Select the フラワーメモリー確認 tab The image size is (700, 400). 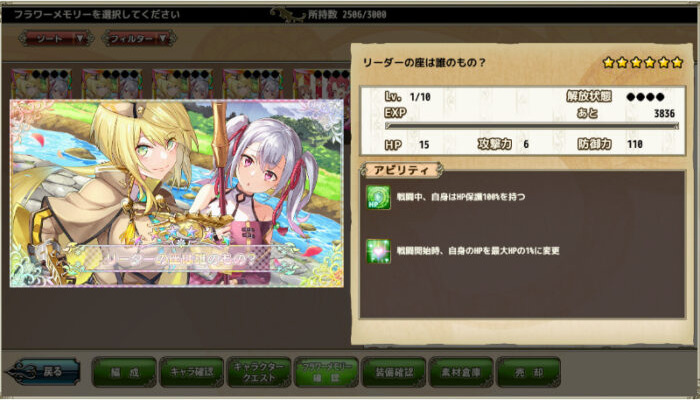tap(326, 372)
